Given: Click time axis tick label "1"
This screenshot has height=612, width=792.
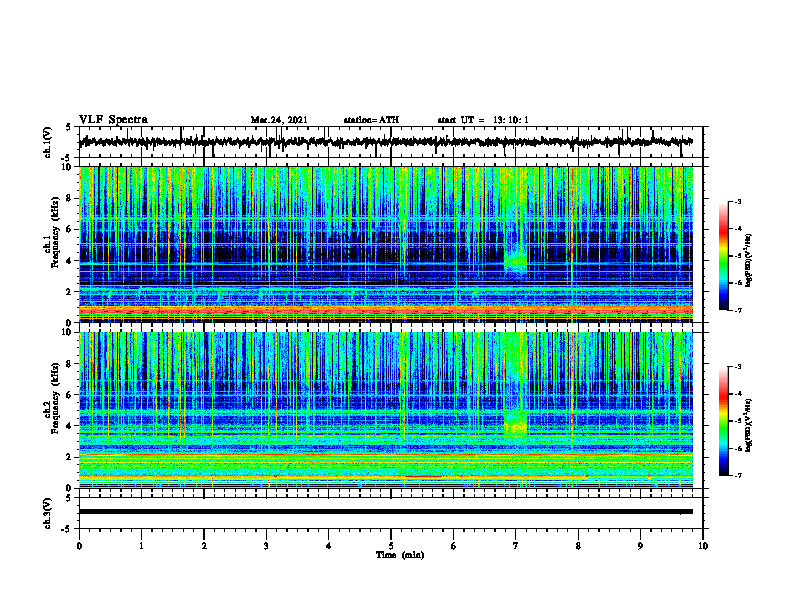Looking at the screenshot, I should [x=141, y=546].
